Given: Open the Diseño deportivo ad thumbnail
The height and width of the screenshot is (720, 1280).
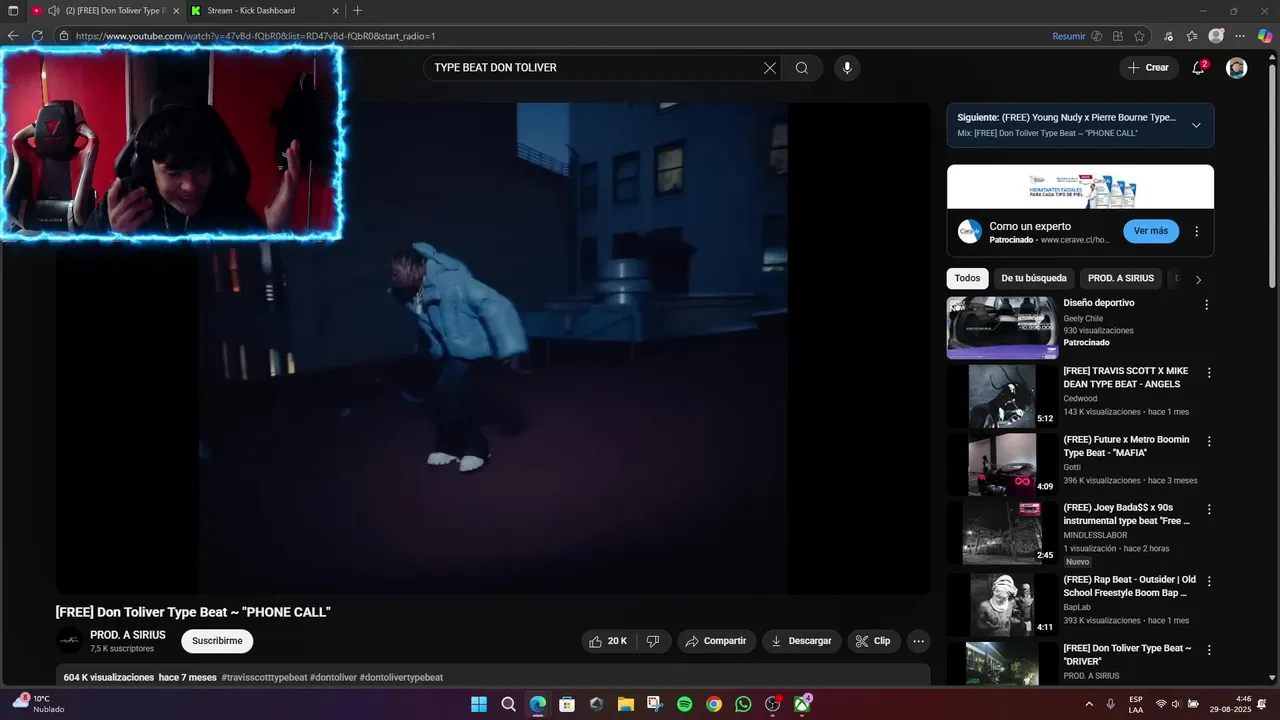Looking at the screenshot, I should 1002,327.
